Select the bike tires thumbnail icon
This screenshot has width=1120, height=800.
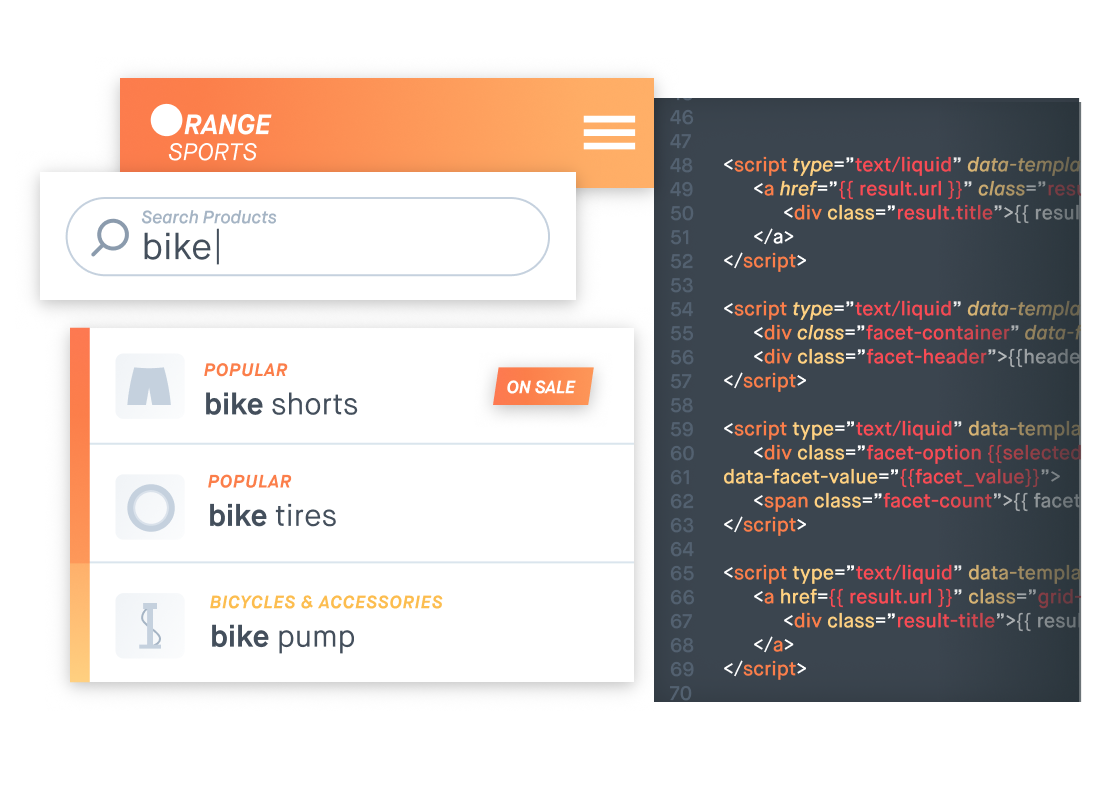150,507
